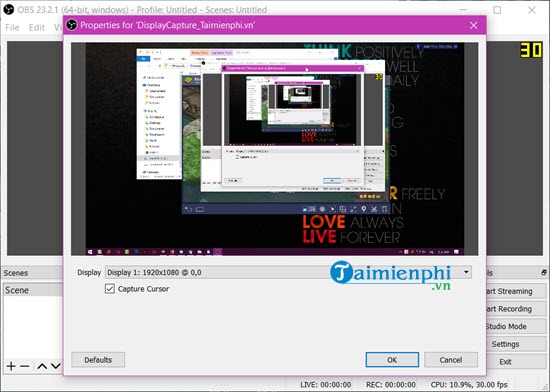This screenshot has height=392, width=550.
Task: Remove selected scene with minus icon
Action: pyautogui.click(x=25, y=366)
